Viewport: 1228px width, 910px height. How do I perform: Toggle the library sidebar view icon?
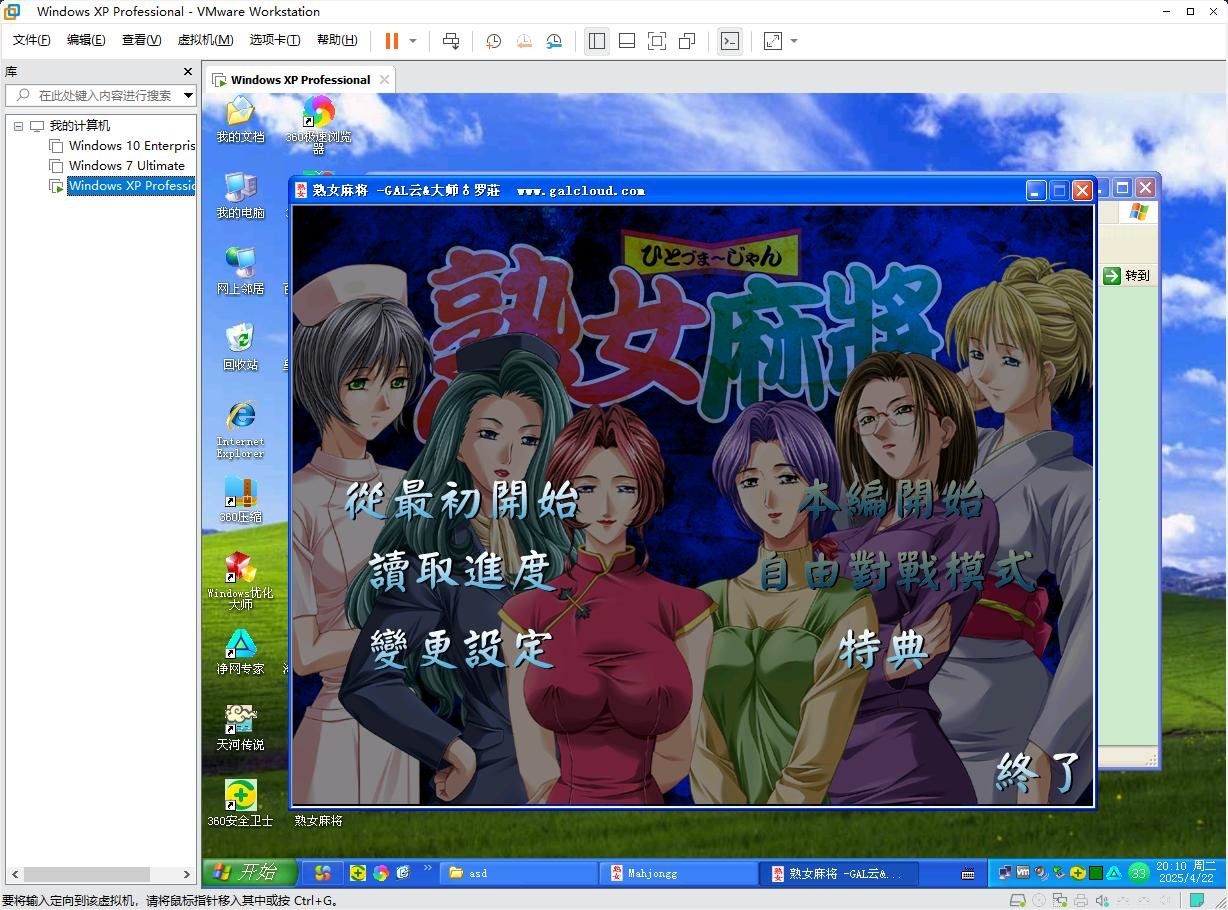597,41
